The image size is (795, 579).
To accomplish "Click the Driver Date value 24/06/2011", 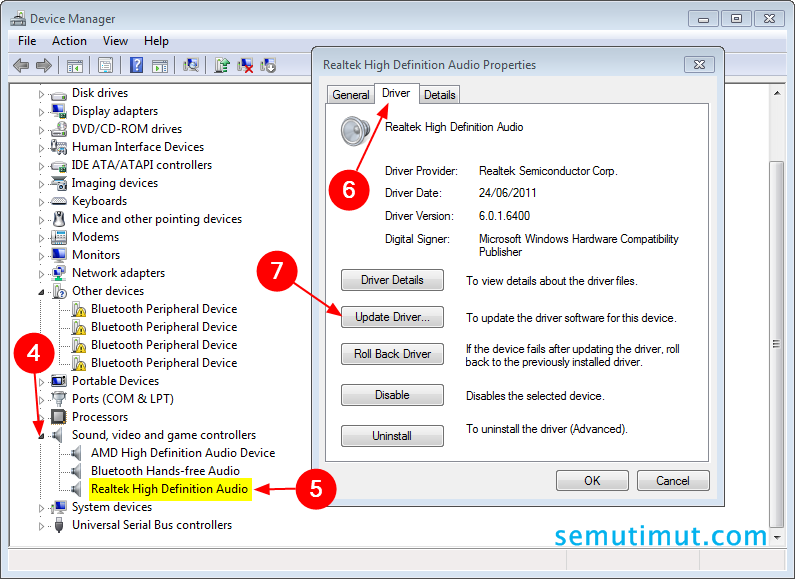I will tap(507, 193).
